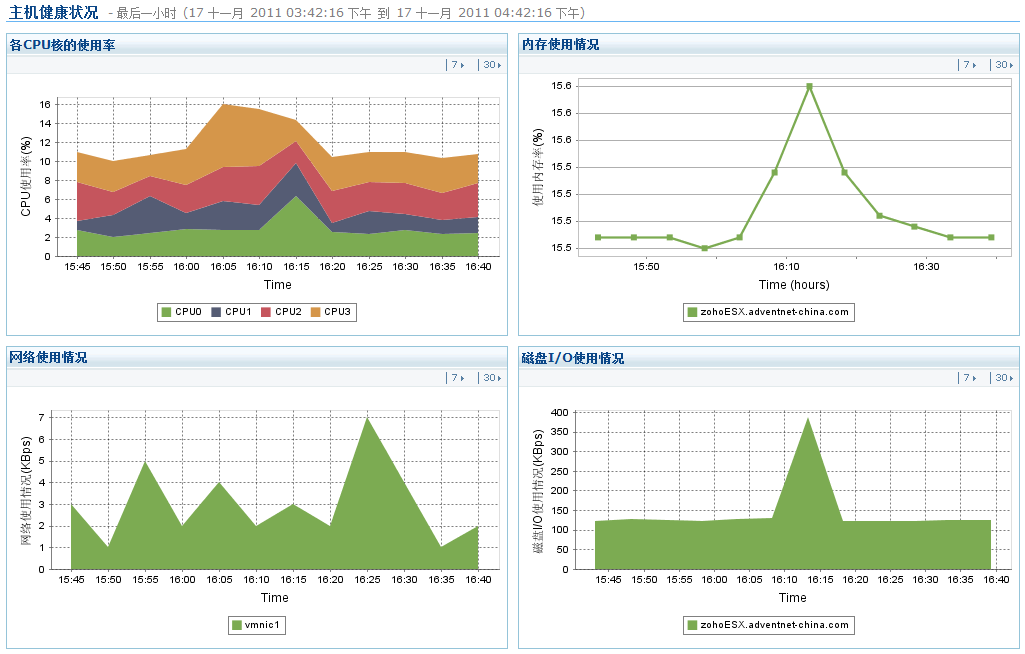Click the 内存使用情况 panel title
The width and height of the screenshot is (1025, 654).
pos(561,45)
